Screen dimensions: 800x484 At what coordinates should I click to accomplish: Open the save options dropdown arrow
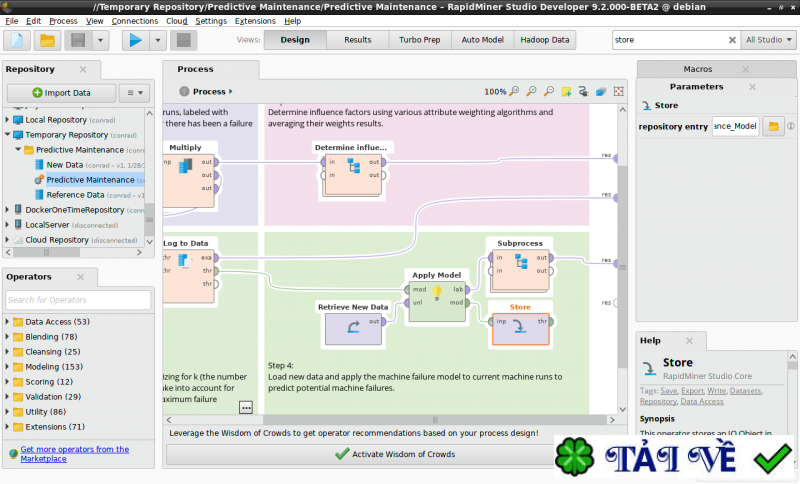(x=101, y=40)
